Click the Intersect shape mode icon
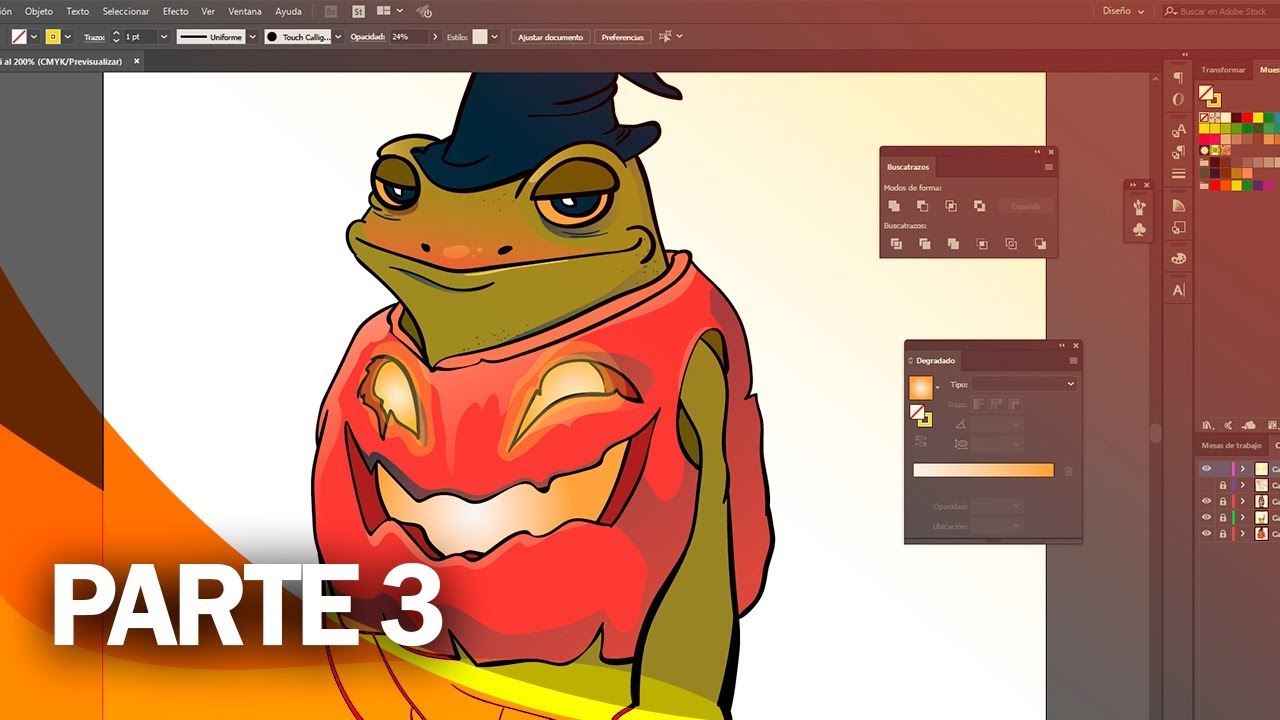 tap(951, 206)
